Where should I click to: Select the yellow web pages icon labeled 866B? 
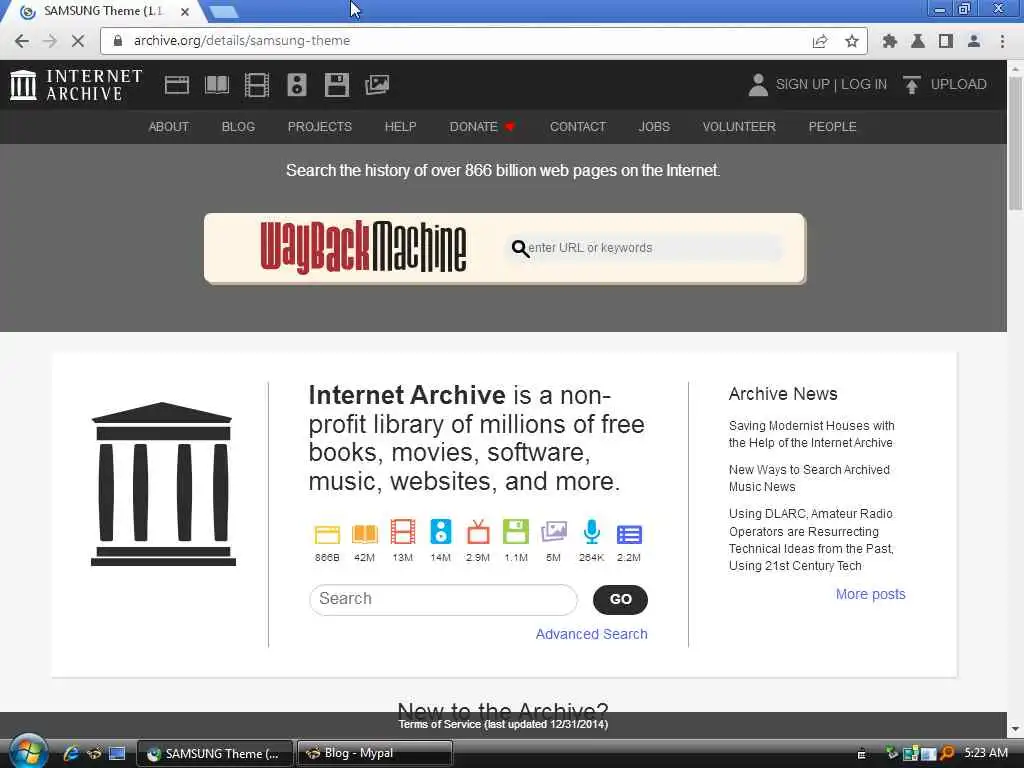coord(327,534)
